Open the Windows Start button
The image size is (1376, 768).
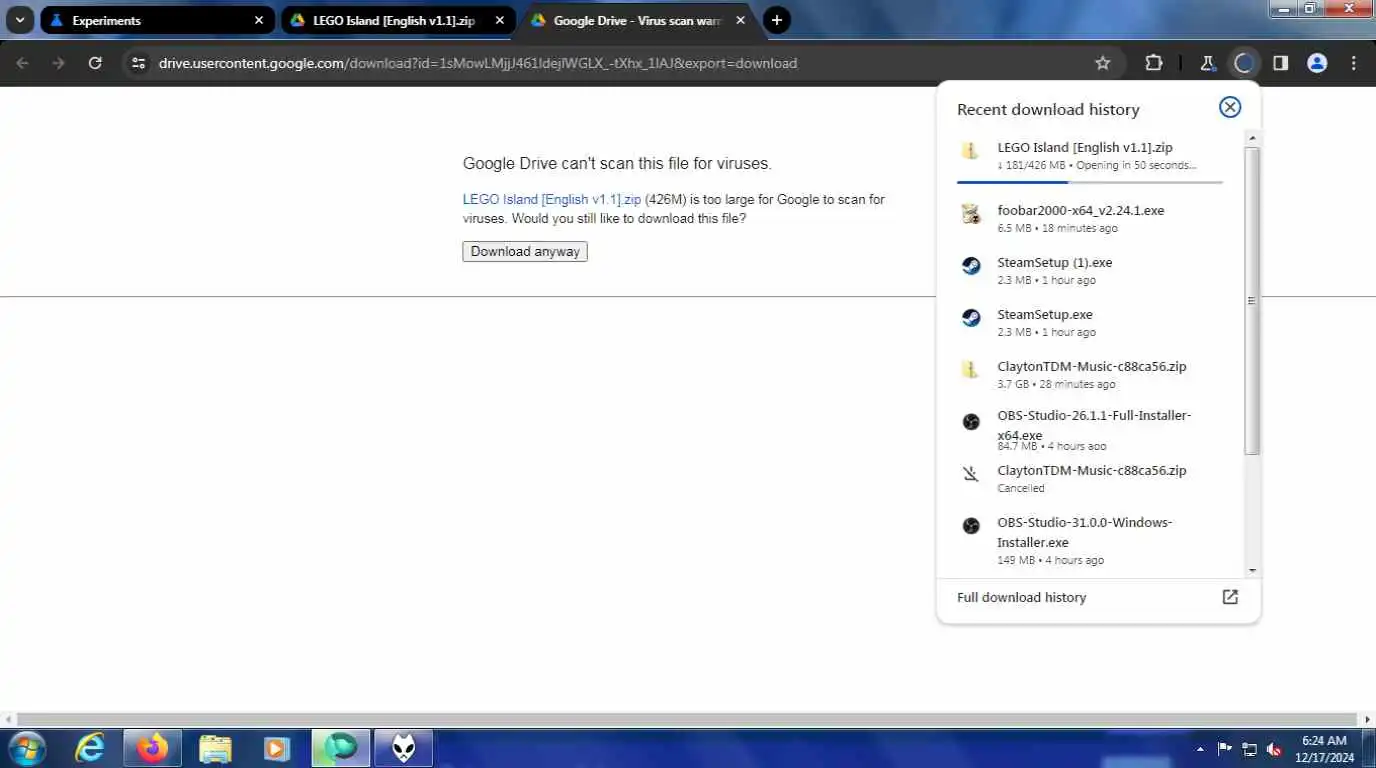tap(27, 748)
